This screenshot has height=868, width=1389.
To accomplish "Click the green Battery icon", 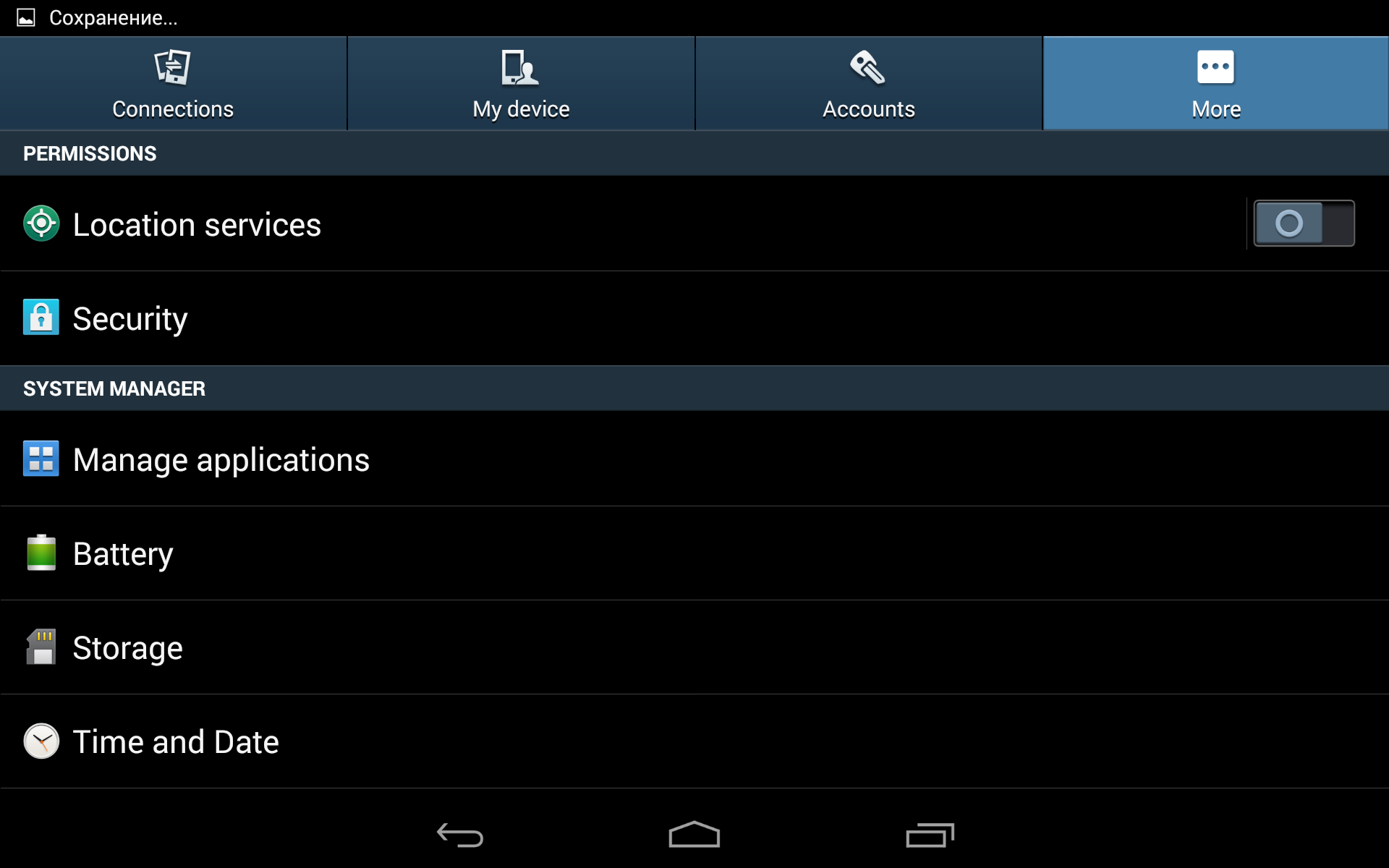I will 41,553.
